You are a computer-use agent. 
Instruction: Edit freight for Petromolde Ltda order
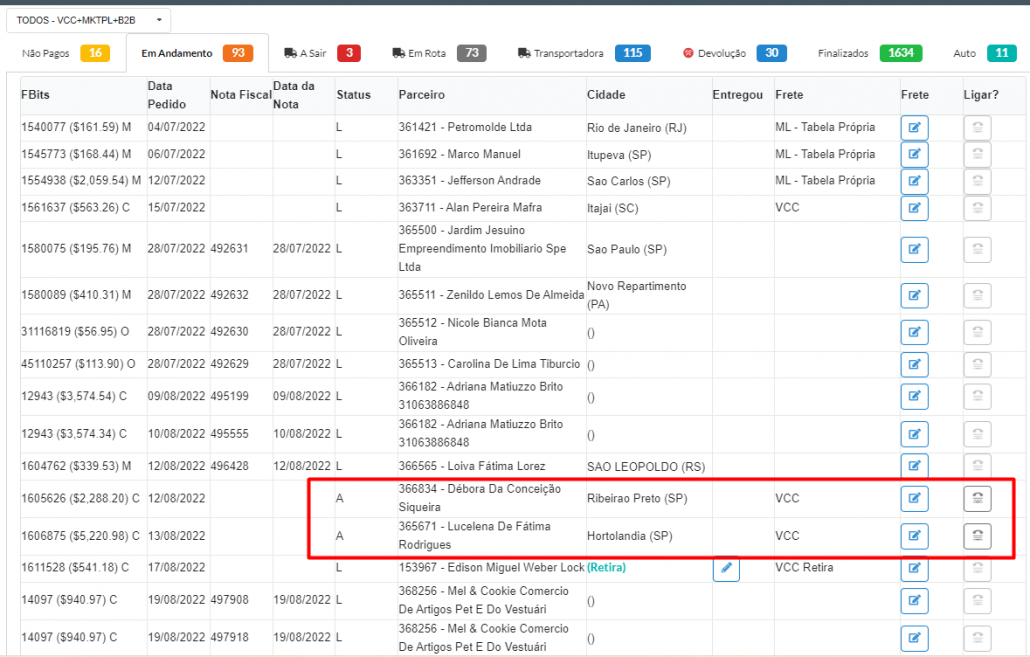coord(914,128)
